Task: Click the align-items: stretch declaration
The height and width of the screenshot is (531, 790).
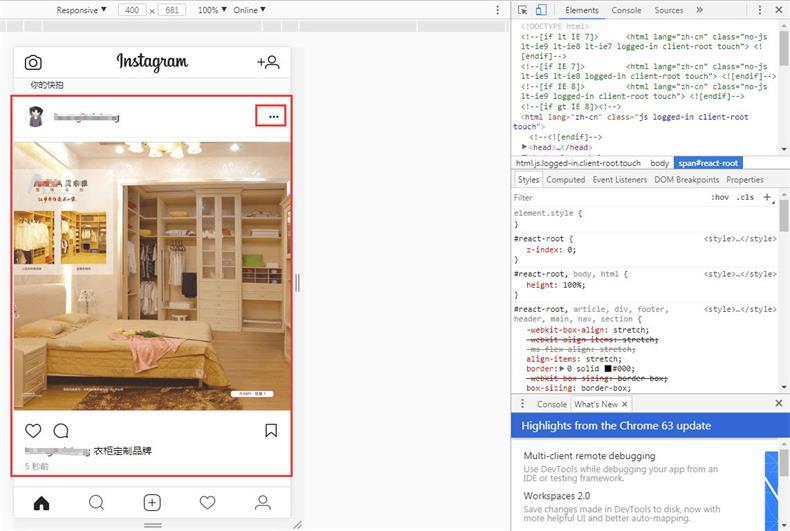Action: pos(574,359)
